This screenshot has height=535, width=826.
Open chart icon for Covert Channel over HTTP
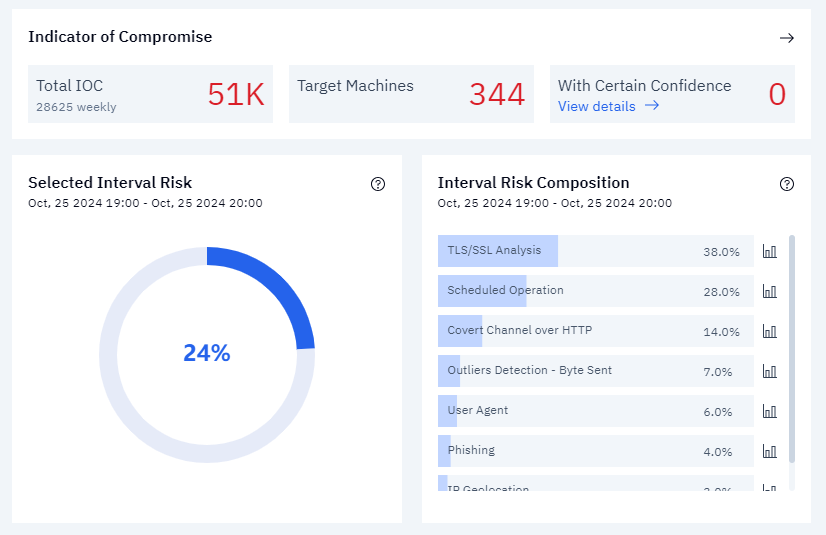769,331
